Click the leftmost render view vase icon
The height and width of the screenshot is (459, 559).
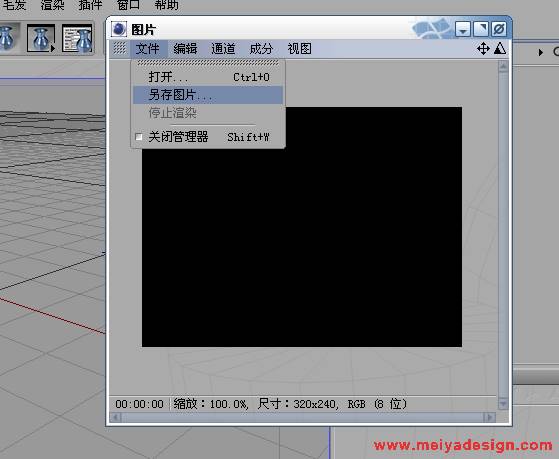pos(7,37)
